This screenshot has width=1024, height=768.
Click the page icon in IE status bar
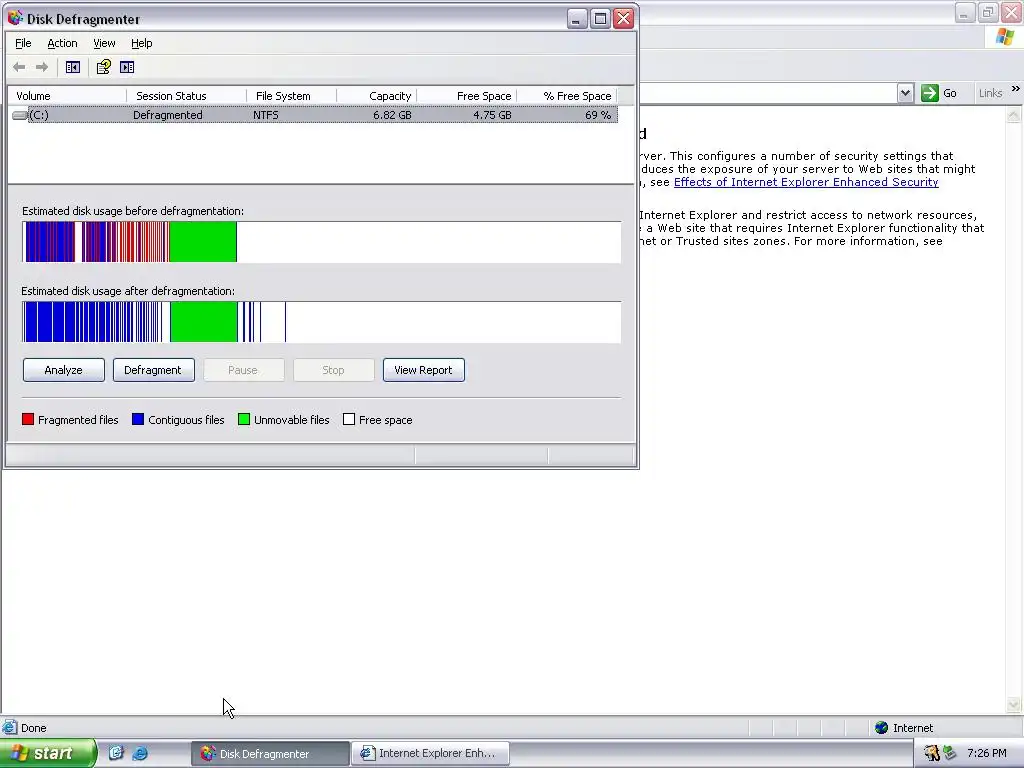(x=9, y=727)
